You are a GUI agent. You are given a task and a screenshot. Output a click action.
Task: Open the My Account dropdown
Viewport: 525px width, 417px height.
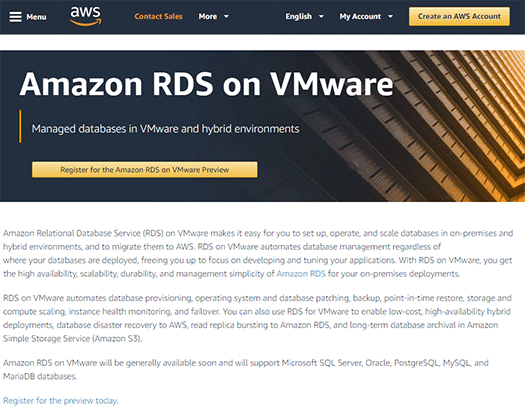coord(366,16)
